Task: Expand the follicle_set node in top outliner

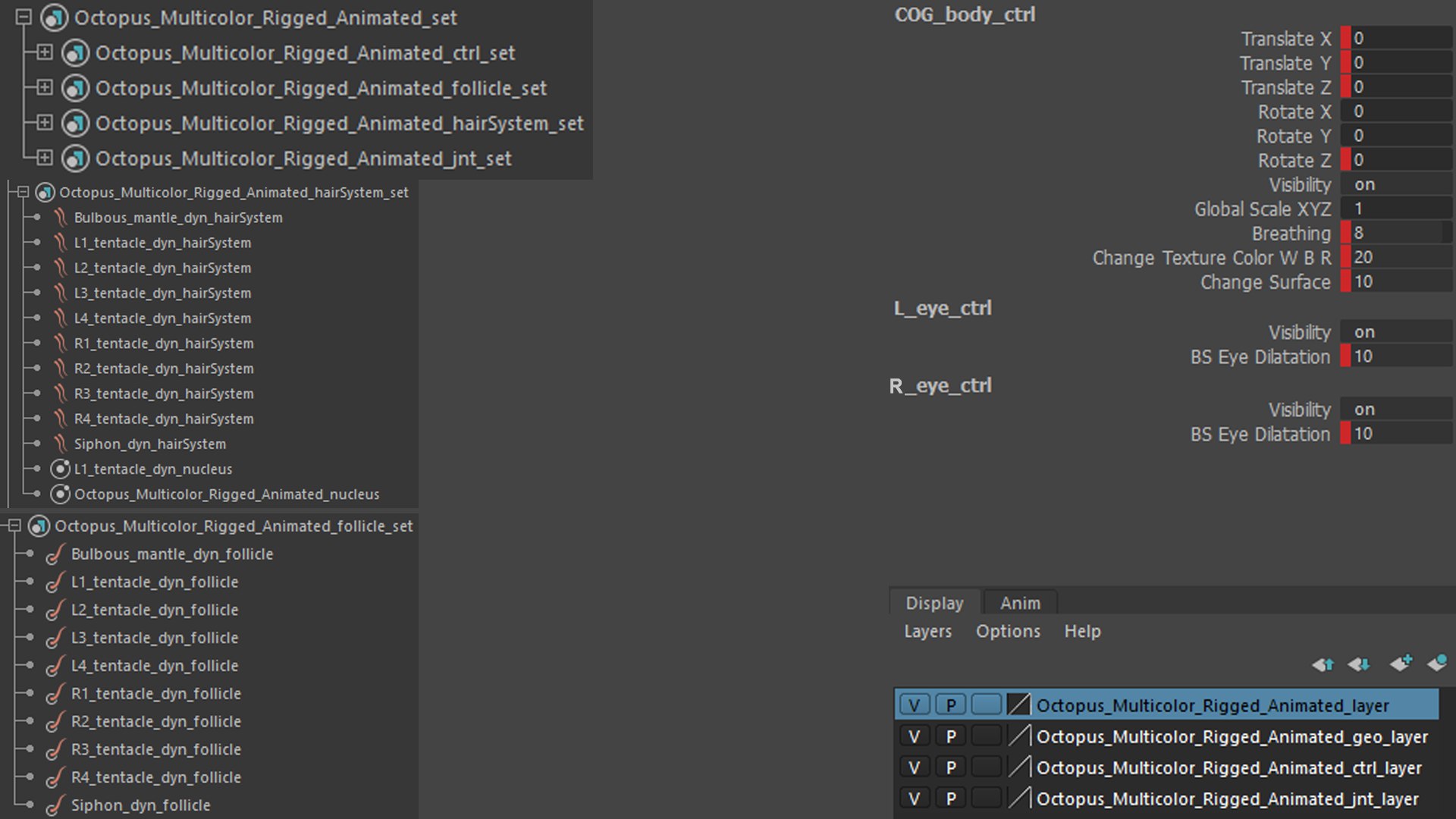Action: pyautogui.click(x=45, y=87)
